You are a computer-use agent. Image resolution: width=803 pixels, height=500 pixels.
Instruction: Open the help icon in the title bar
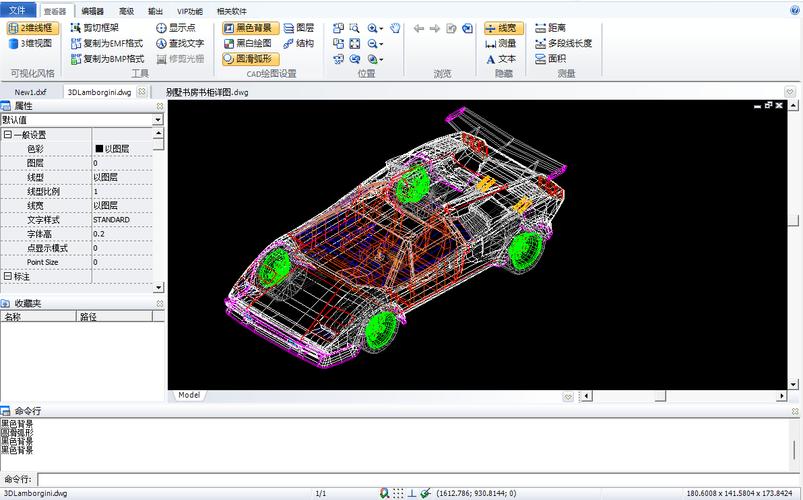click(795, 9)
